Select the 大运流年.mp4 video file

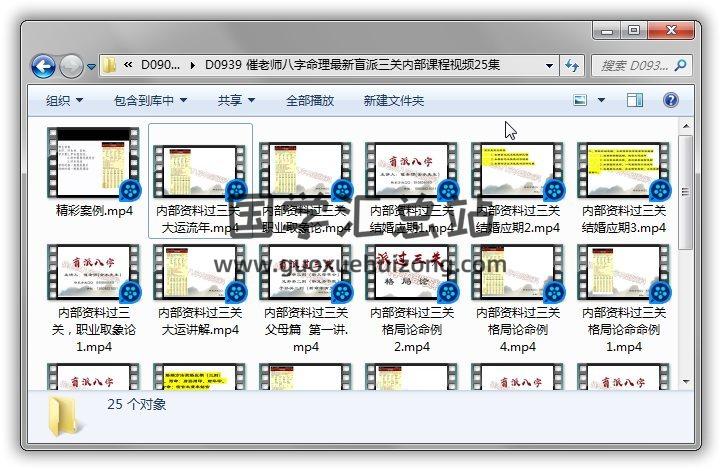click(200, 180)
